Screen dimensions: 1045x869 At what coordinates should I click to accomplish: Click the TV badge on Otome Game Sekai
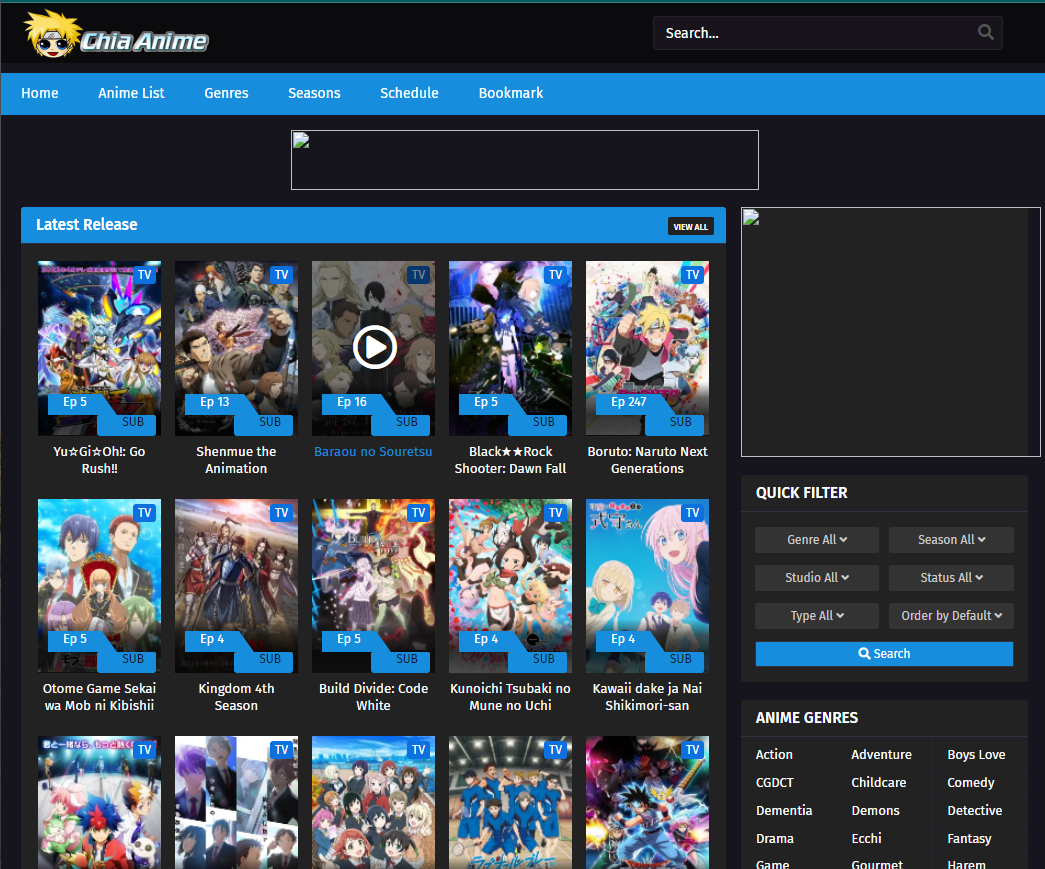pyautogui.click(x=145, y=512)
